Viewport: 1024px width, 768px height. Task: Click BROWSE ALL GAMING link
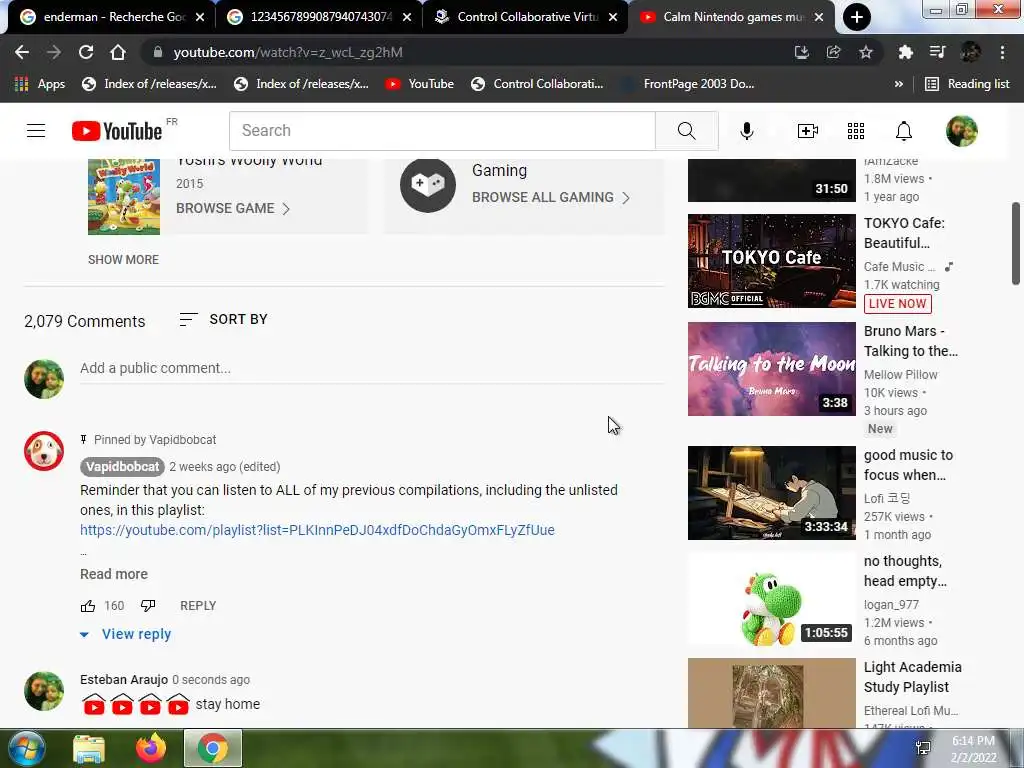pyautogui.click(x=551, y=197)
